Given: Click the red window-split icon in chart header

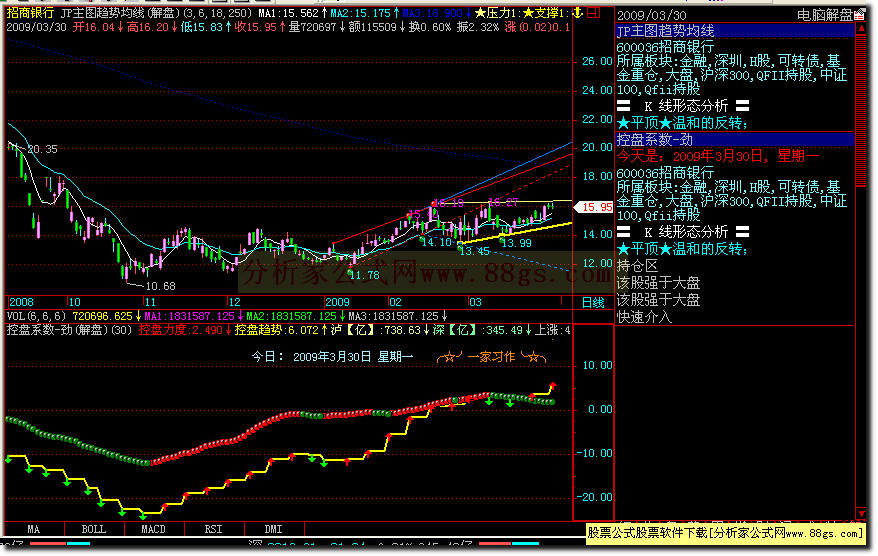Looking at the screenshot, I should coord(593,12).
